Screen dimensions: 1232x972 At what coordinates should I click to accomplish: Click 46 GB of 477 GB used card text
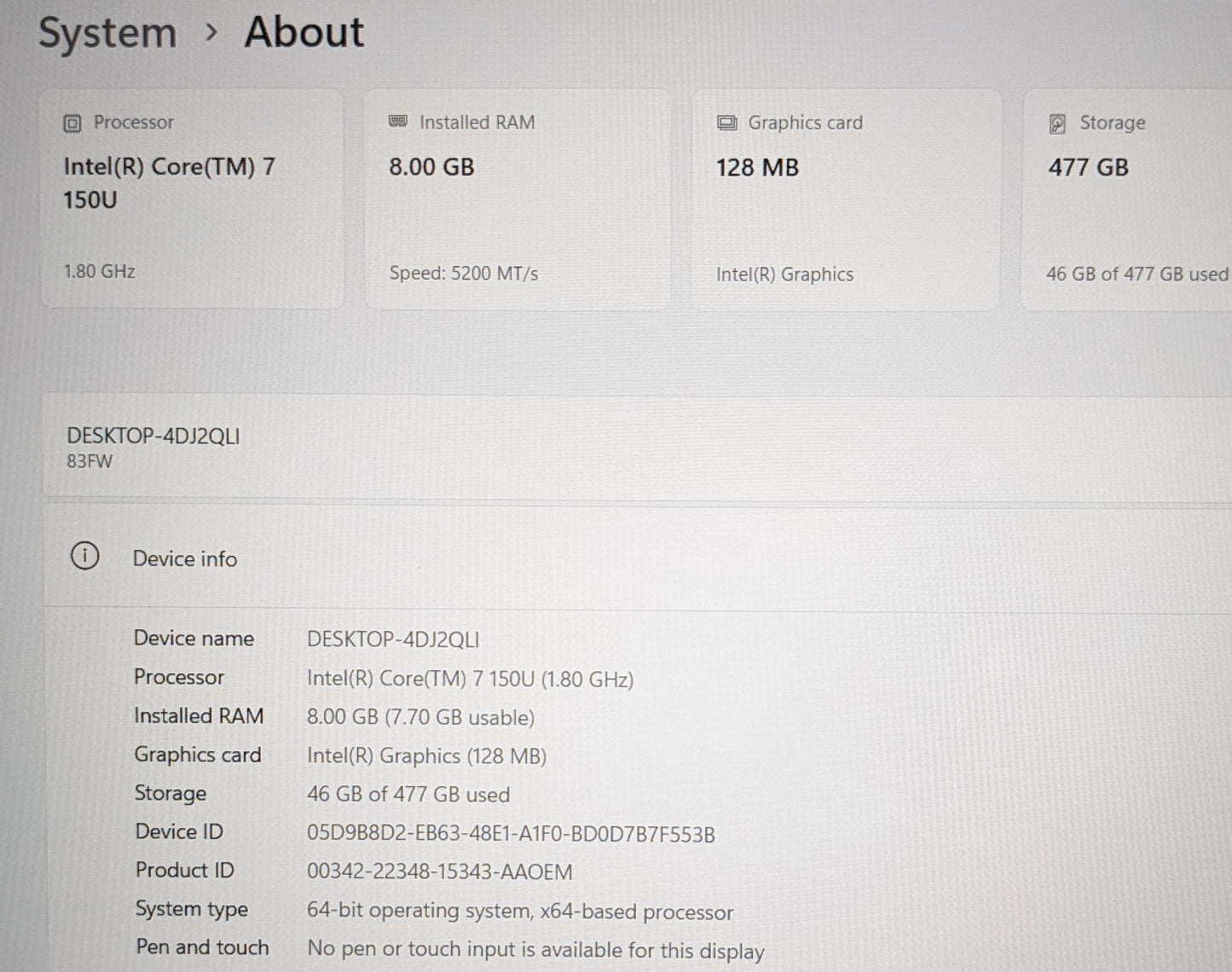point(1137,274)
